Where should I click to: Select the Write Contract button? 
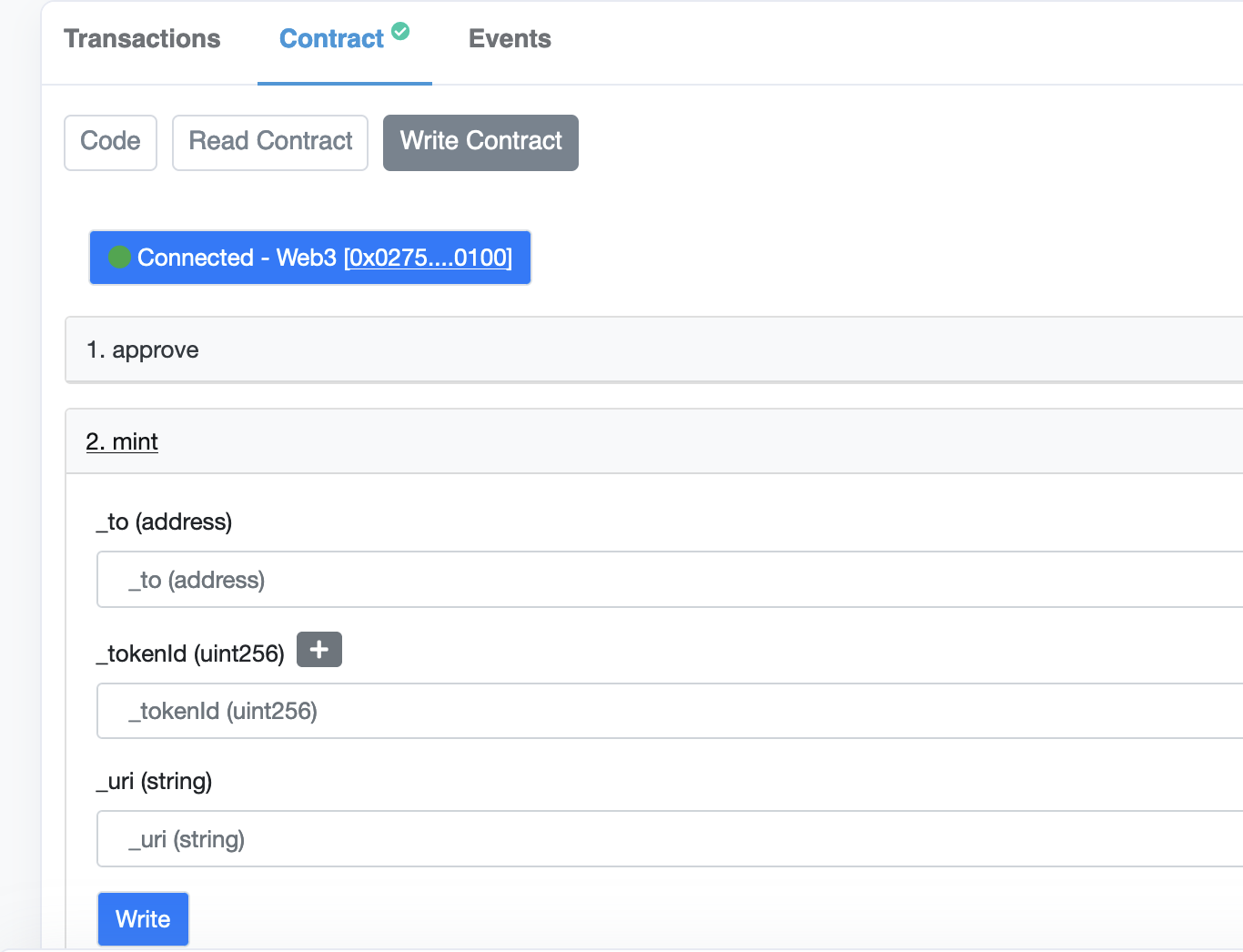480,142
